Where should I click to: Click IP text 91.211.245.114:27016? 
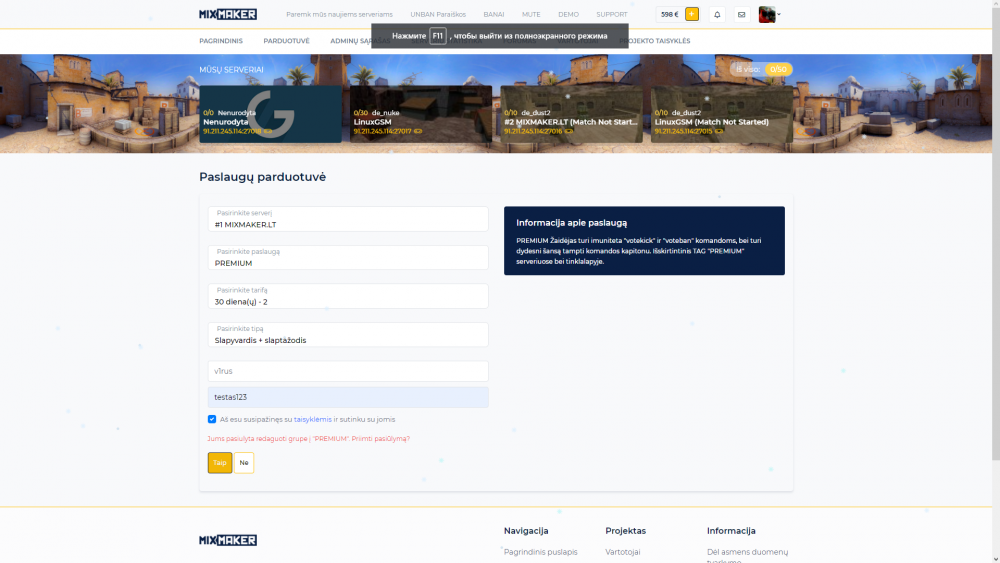(533, 131)
